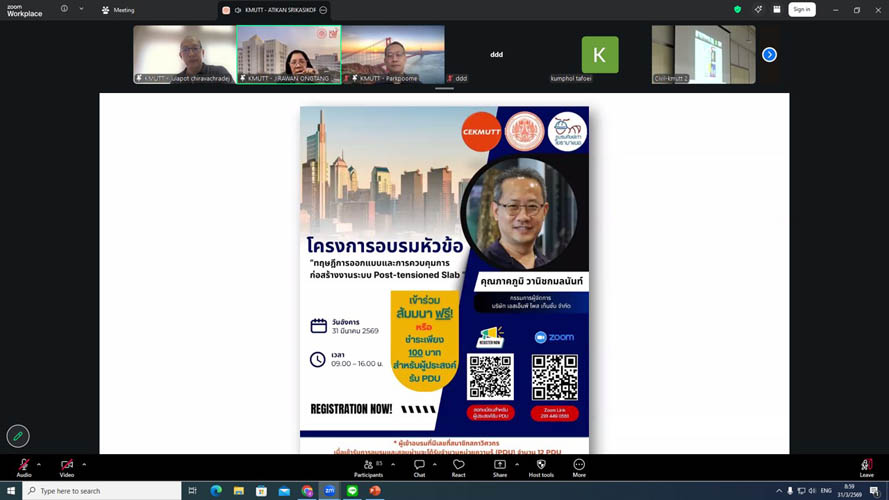
Task: Open the calendar icon beside Sign in
Action: (777, 10)
